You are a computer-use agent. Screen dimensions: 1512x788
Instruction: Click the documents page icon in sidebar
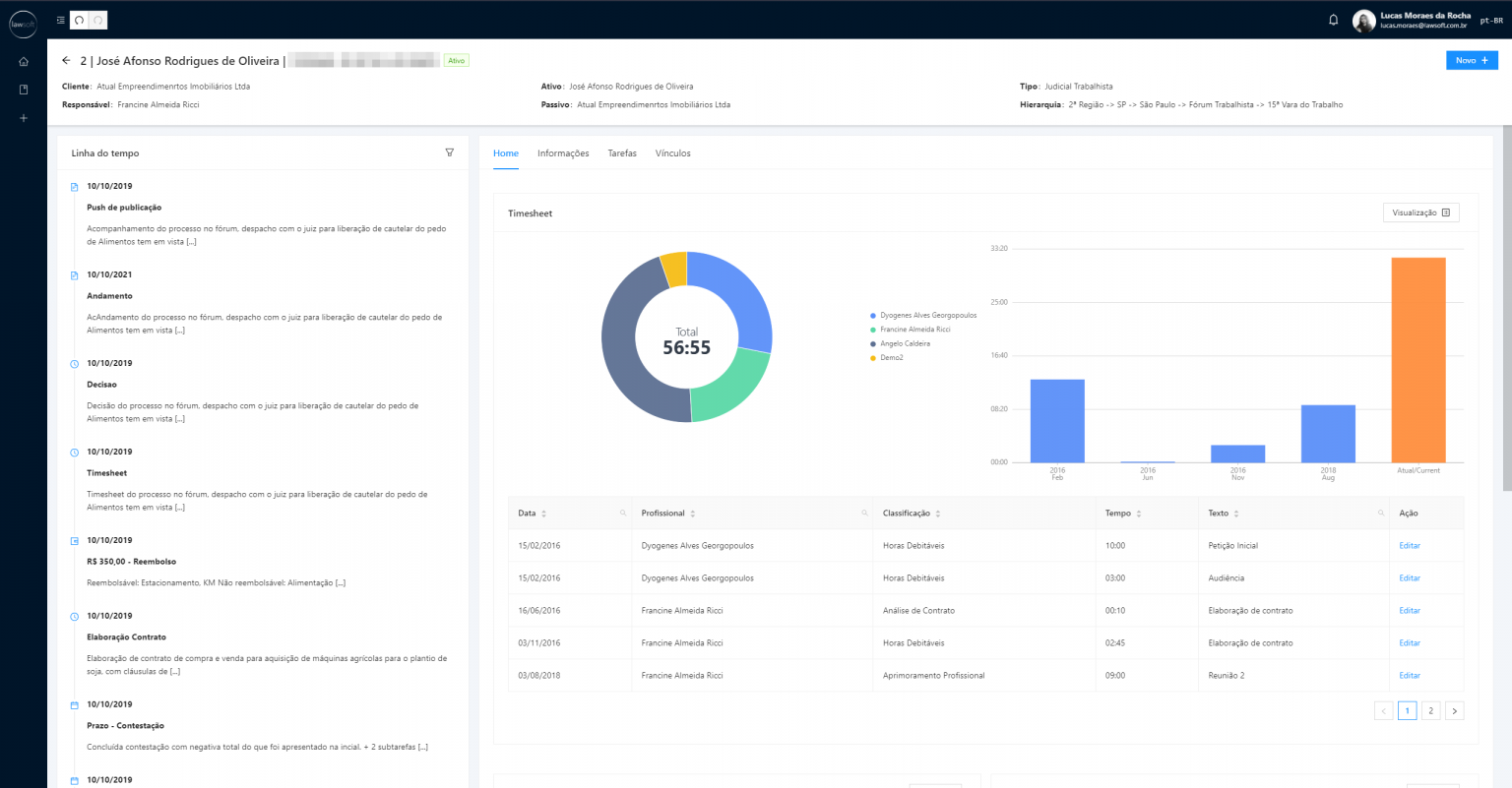21,89
